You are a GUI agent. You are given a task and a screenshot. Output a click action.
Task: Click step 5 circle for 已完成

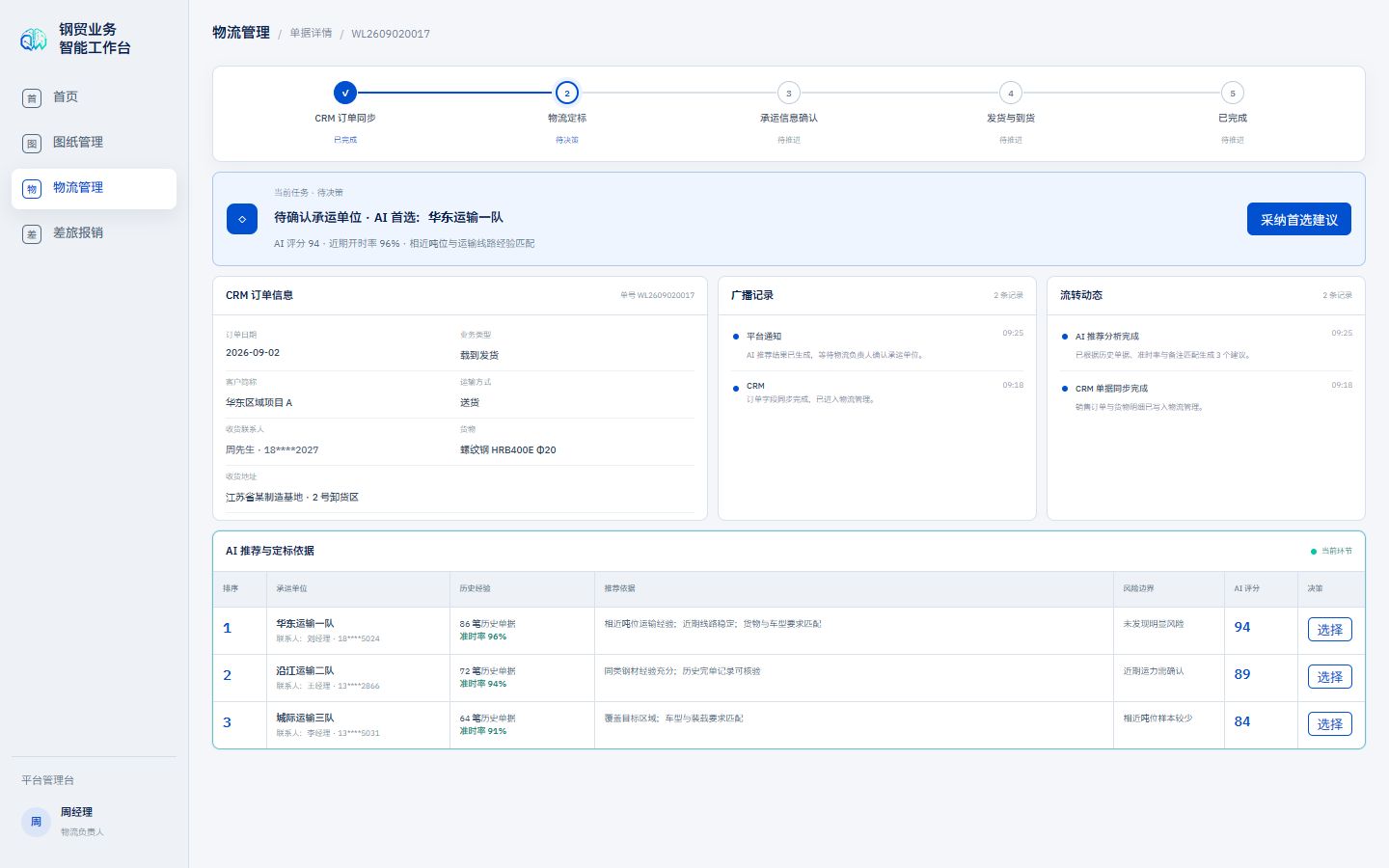click(1233, 93)
